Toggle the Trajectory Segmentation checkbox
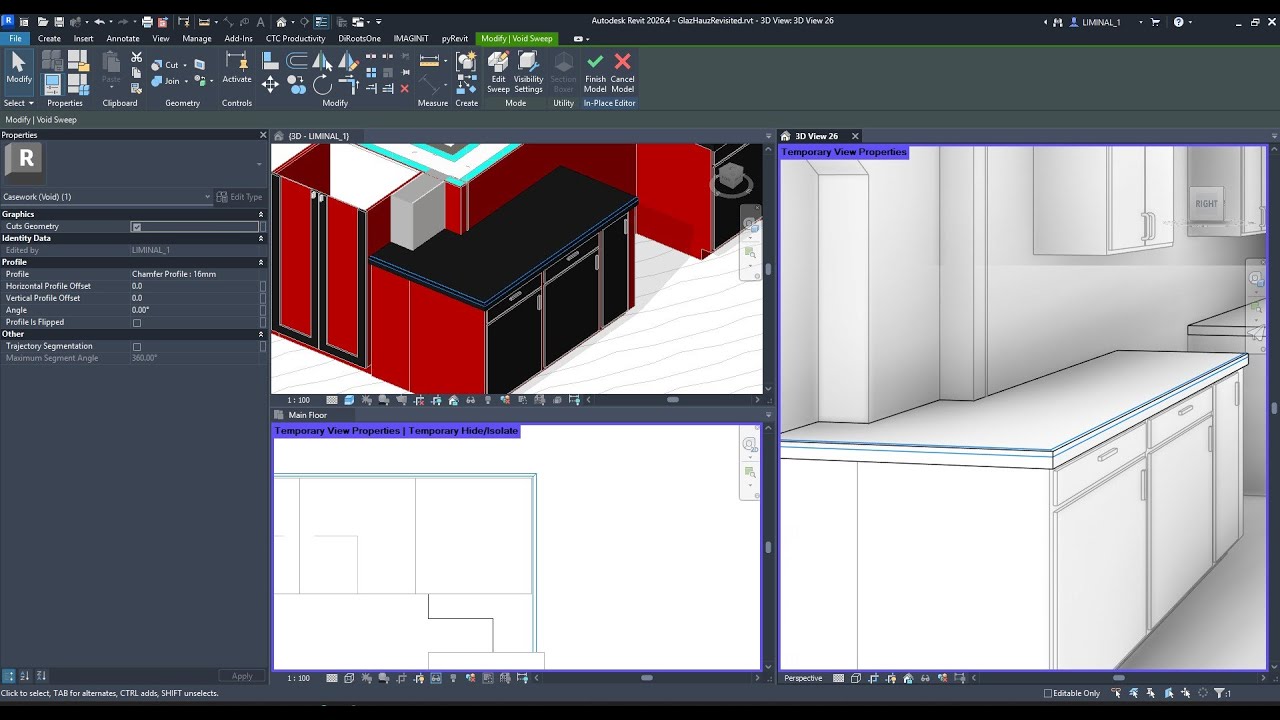1280x720 pixels. (x=137, y=347)
